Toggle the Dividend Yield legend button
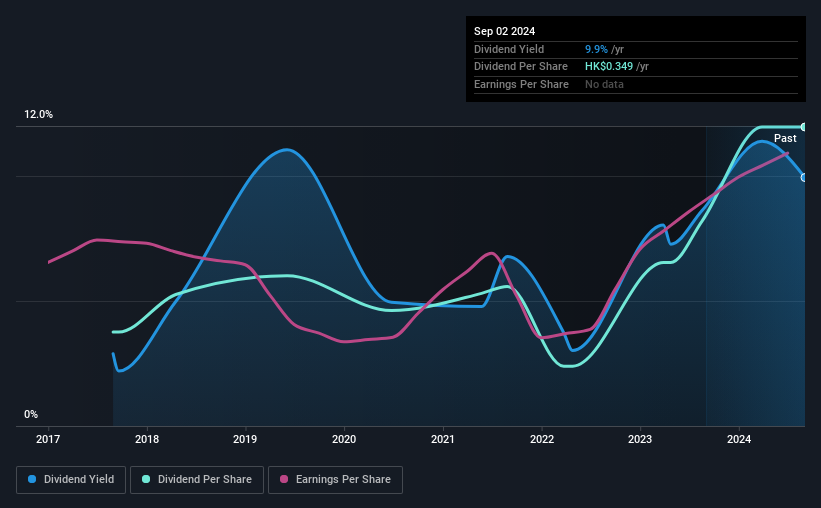This screenshot has height=508, width=821. 71,480
